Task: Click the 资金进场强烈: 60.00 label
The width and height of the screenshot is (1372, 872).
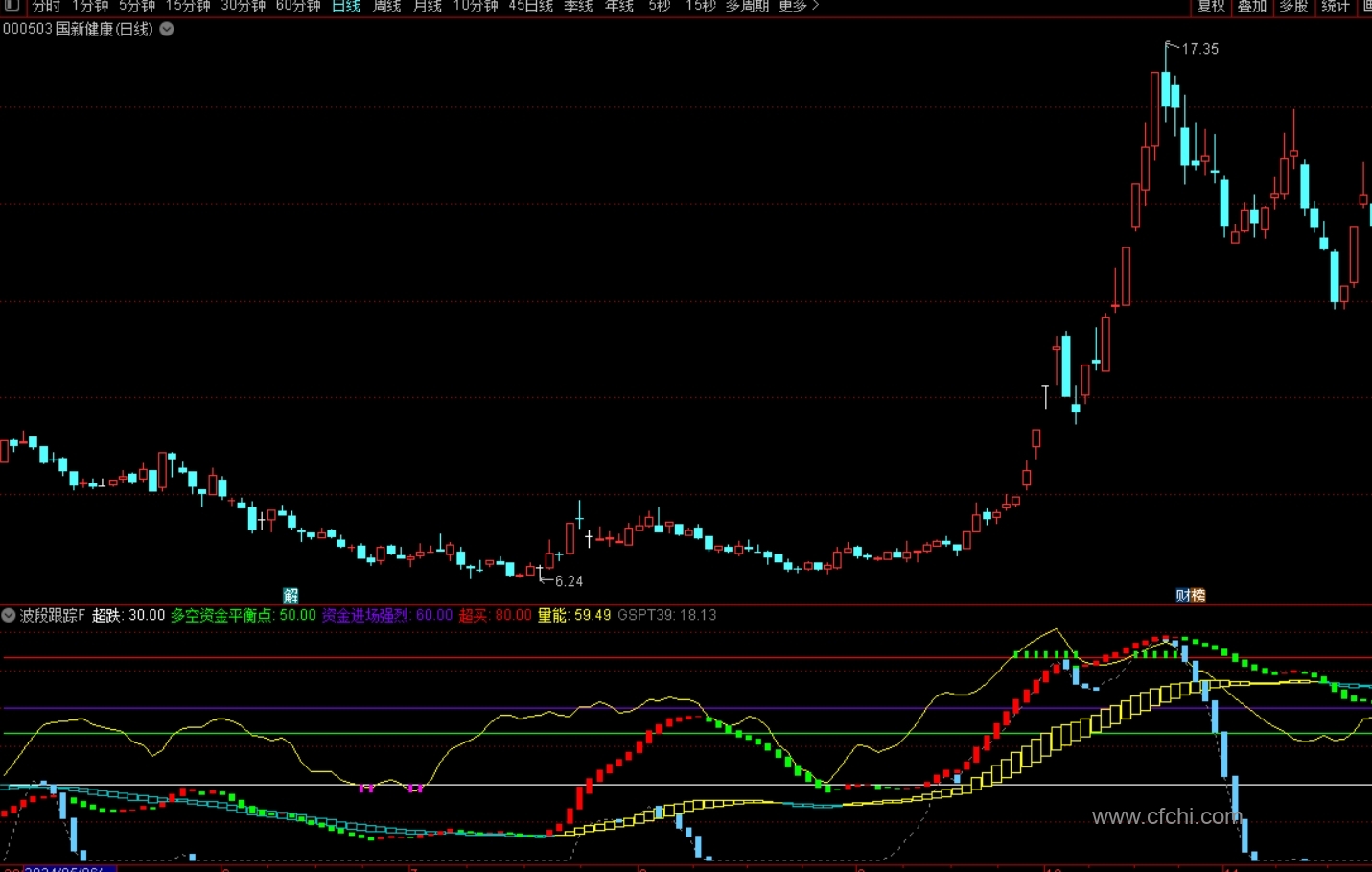Action: coord(386,615)
